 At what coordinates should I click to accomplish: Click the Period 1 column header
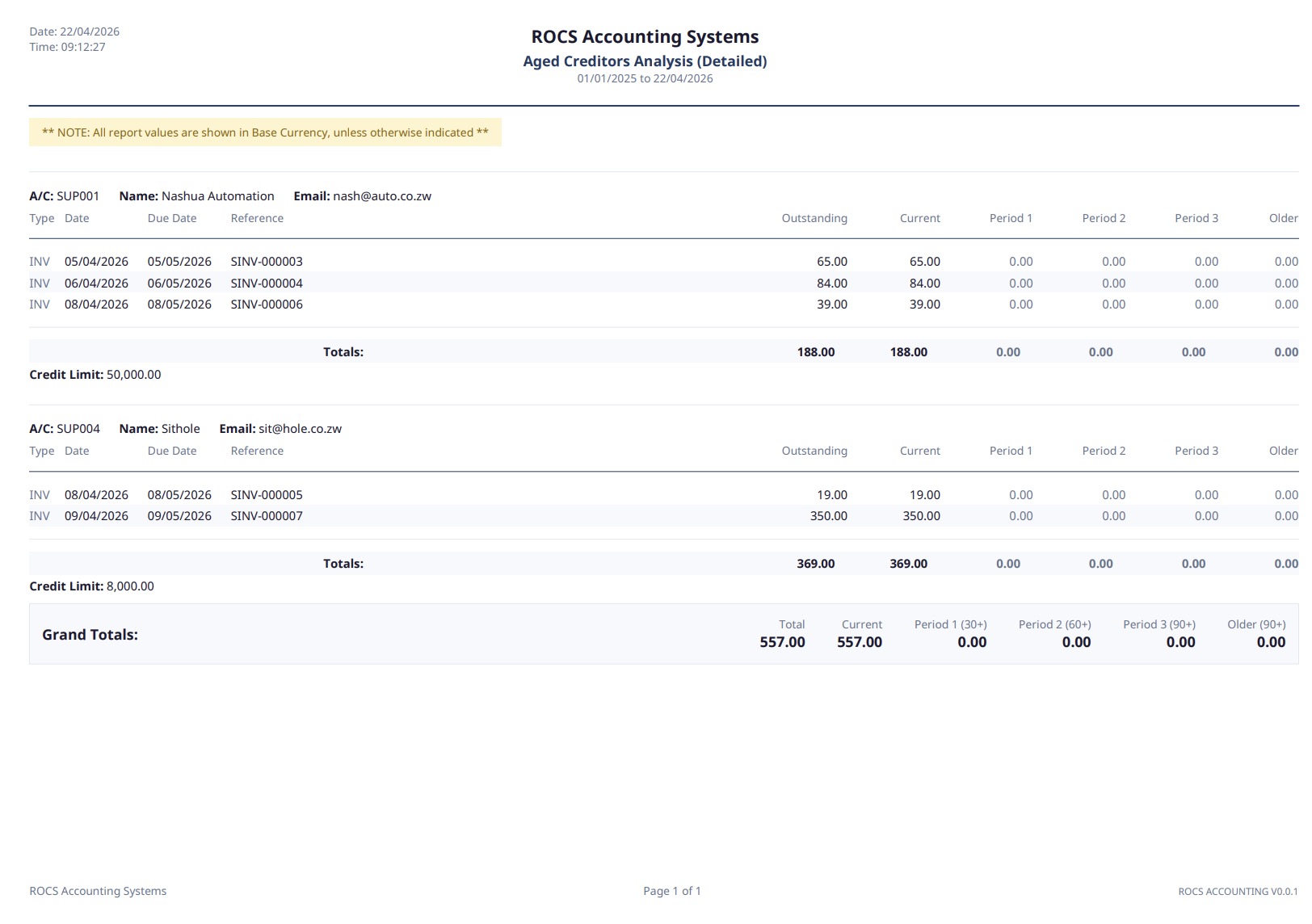pyautogui.click(x=1011, y=218)
